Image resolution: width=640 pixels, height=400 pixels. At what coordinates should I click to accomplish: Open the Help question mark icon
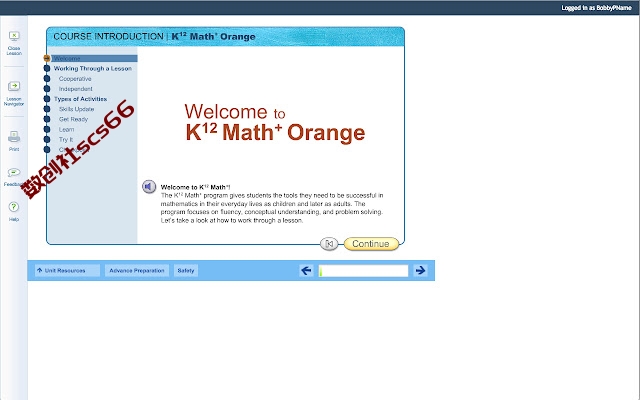click(x=13, y=207)
